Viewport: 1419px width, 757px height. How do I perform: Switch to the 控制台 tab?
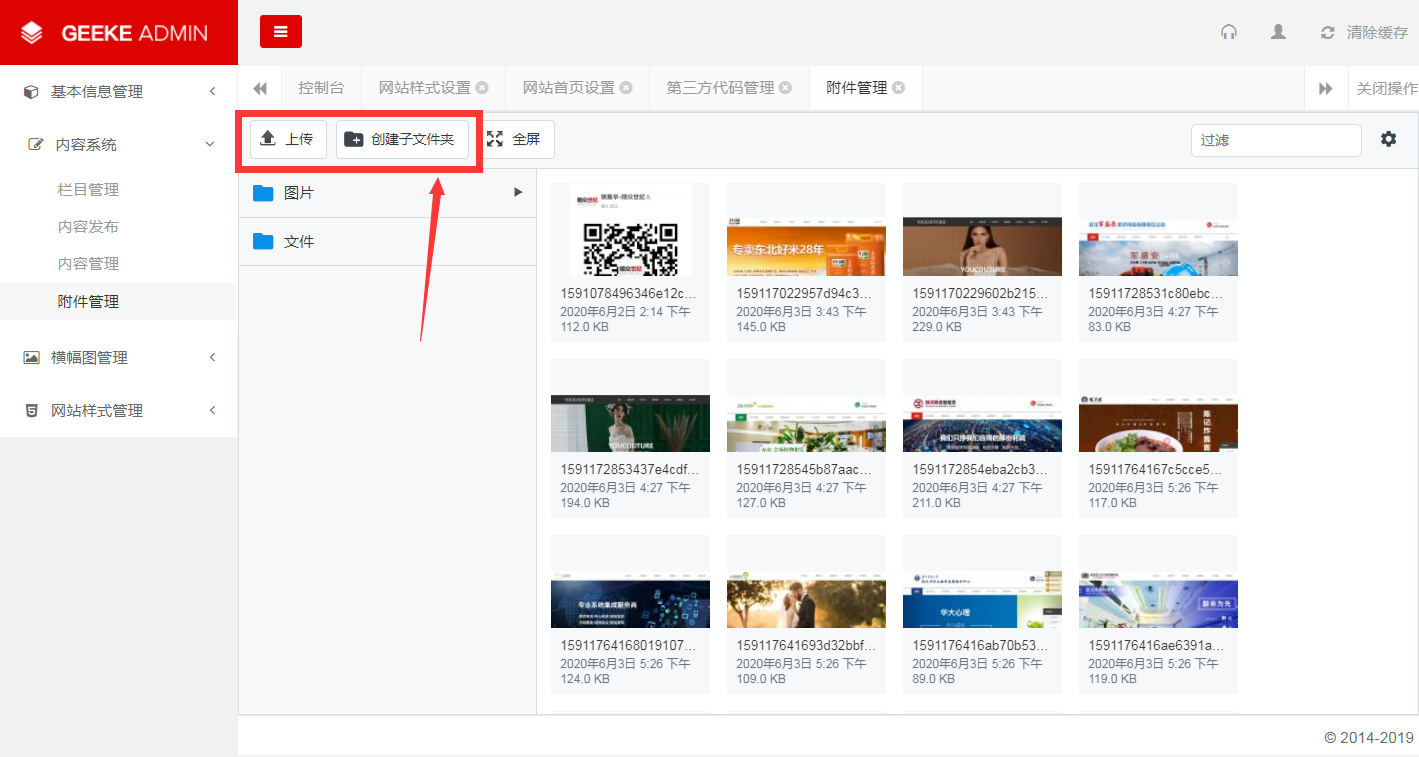(321, 88)
